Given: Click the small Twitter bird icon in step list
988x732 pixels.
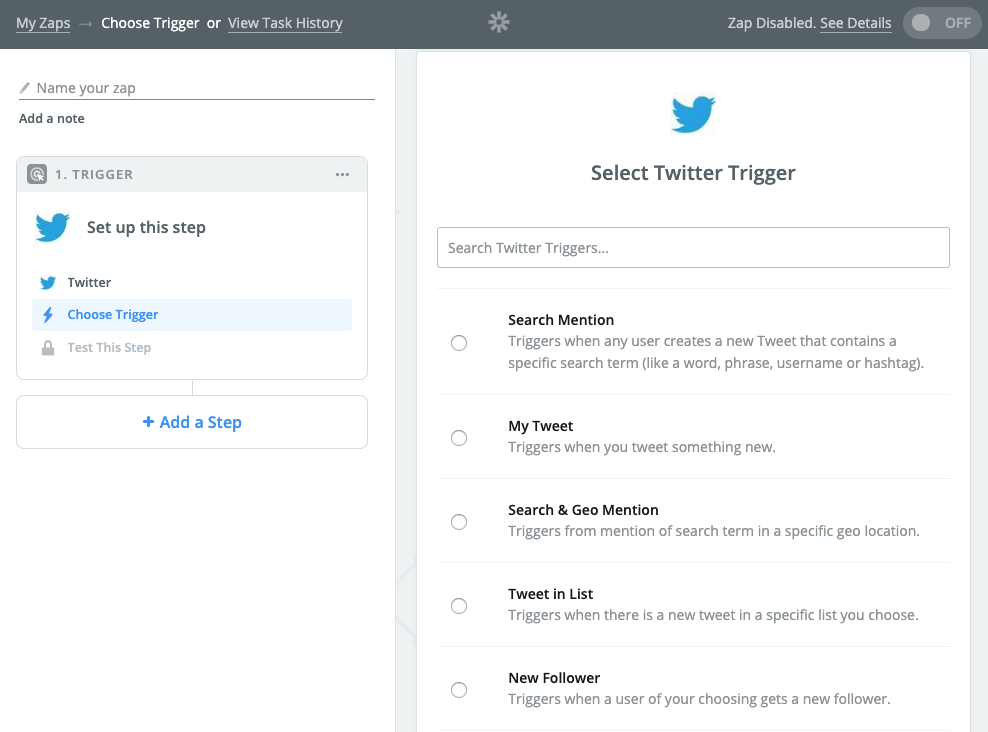Looking at the screenshot, I should pos(48,283).
